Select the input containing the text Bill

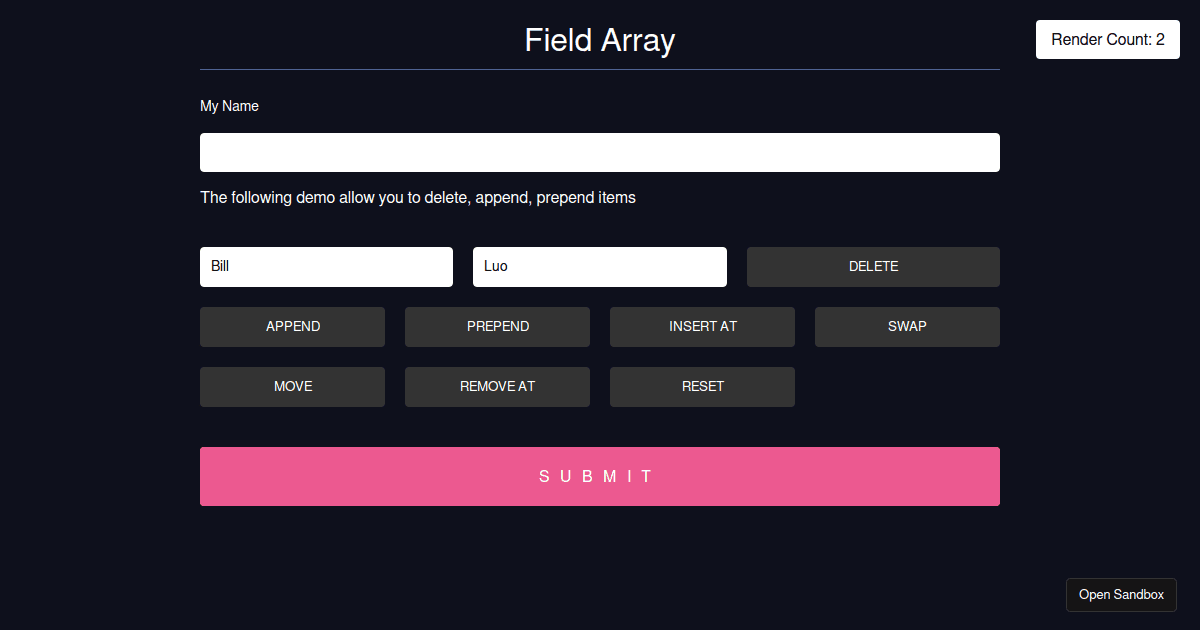pyautogui.click(x=326, y=266)
